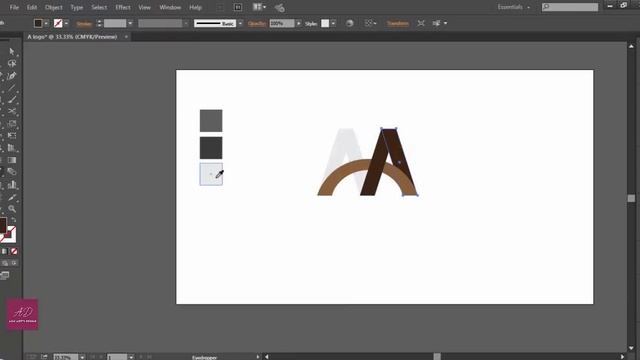Click the search field in the menu bar
640x360 pixels.
[x=570, y=7]
